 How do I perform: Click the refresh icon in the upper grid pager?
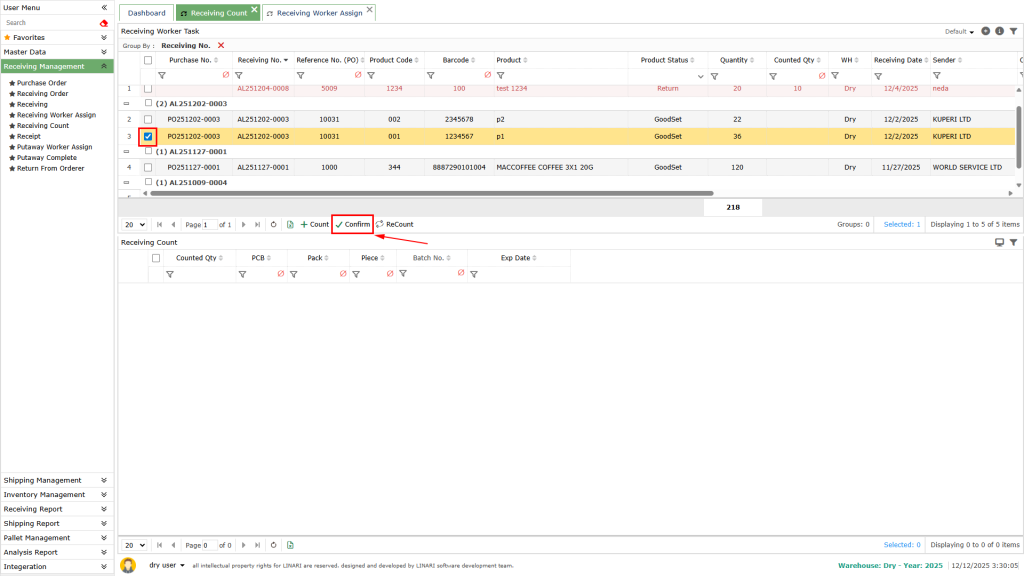(273, 225)
